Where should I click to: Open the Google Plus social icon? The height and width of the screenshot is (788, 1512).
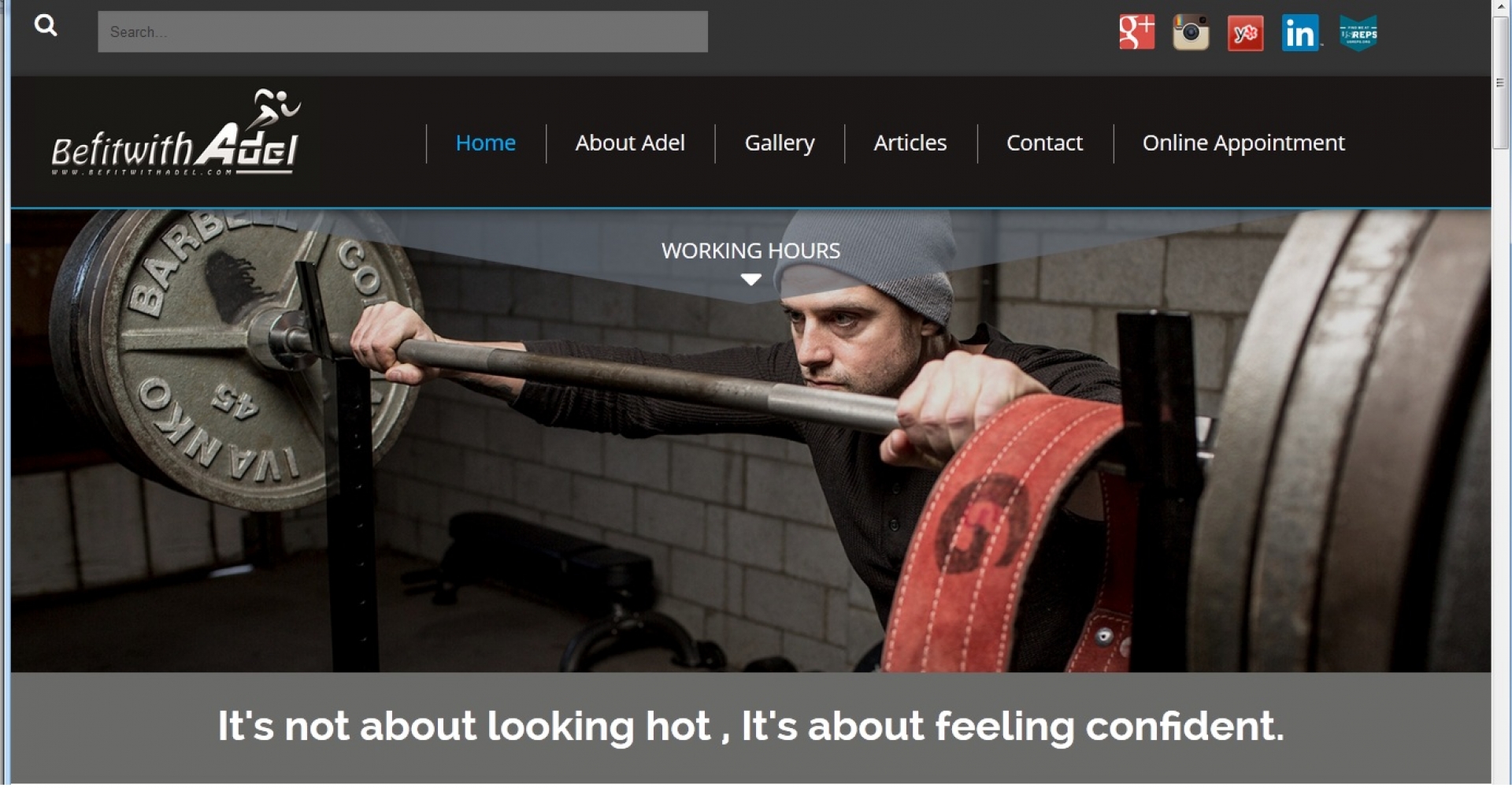(1136, 32)
